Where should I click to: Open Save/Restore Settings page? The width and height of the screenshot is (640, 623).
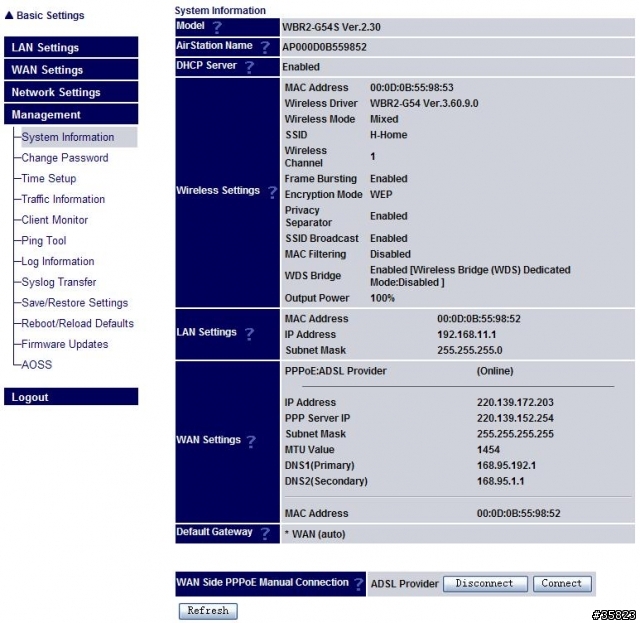coord(75,303)
